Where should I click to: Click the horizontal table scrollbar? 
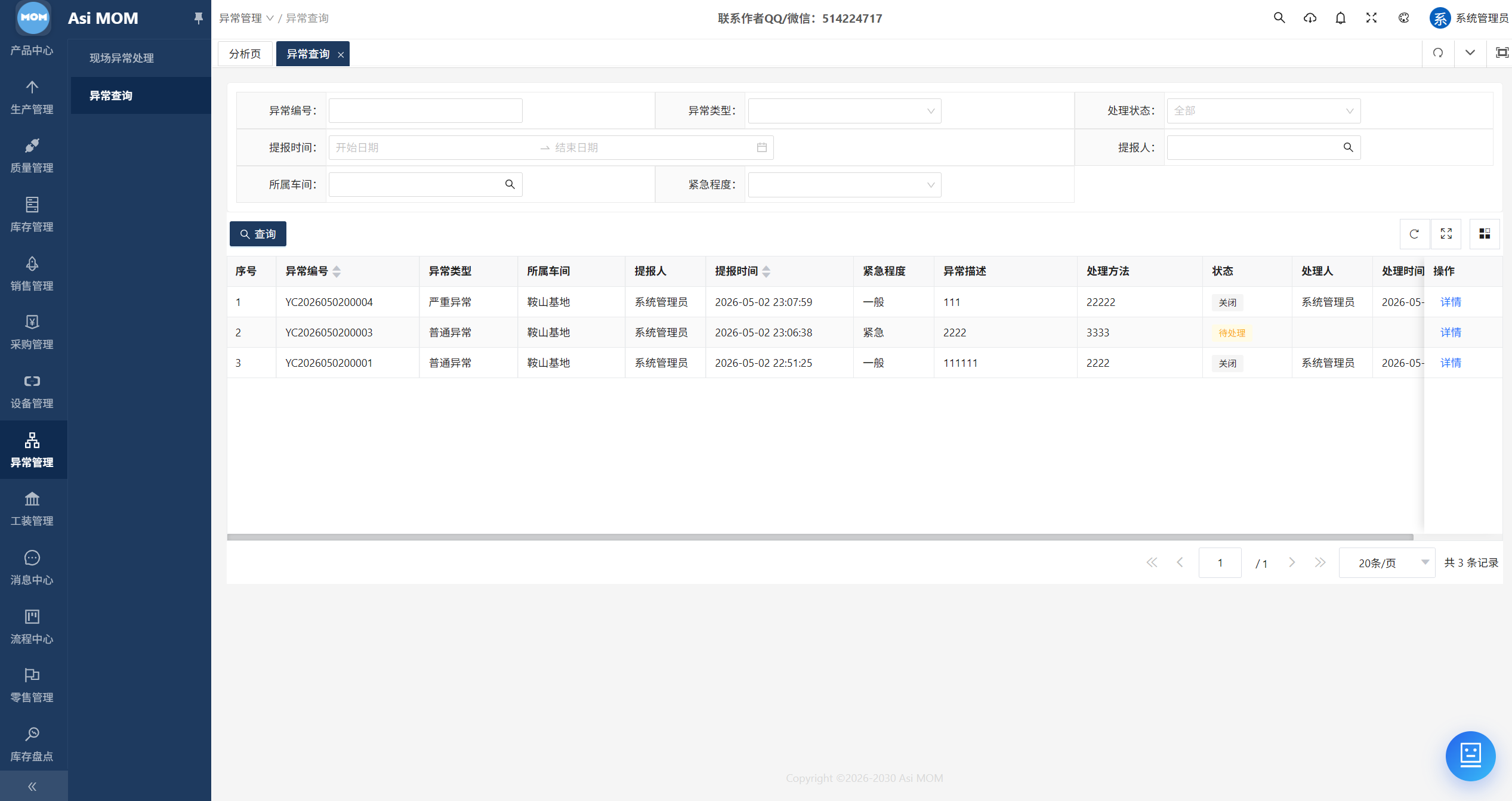[x=820, y=537]
